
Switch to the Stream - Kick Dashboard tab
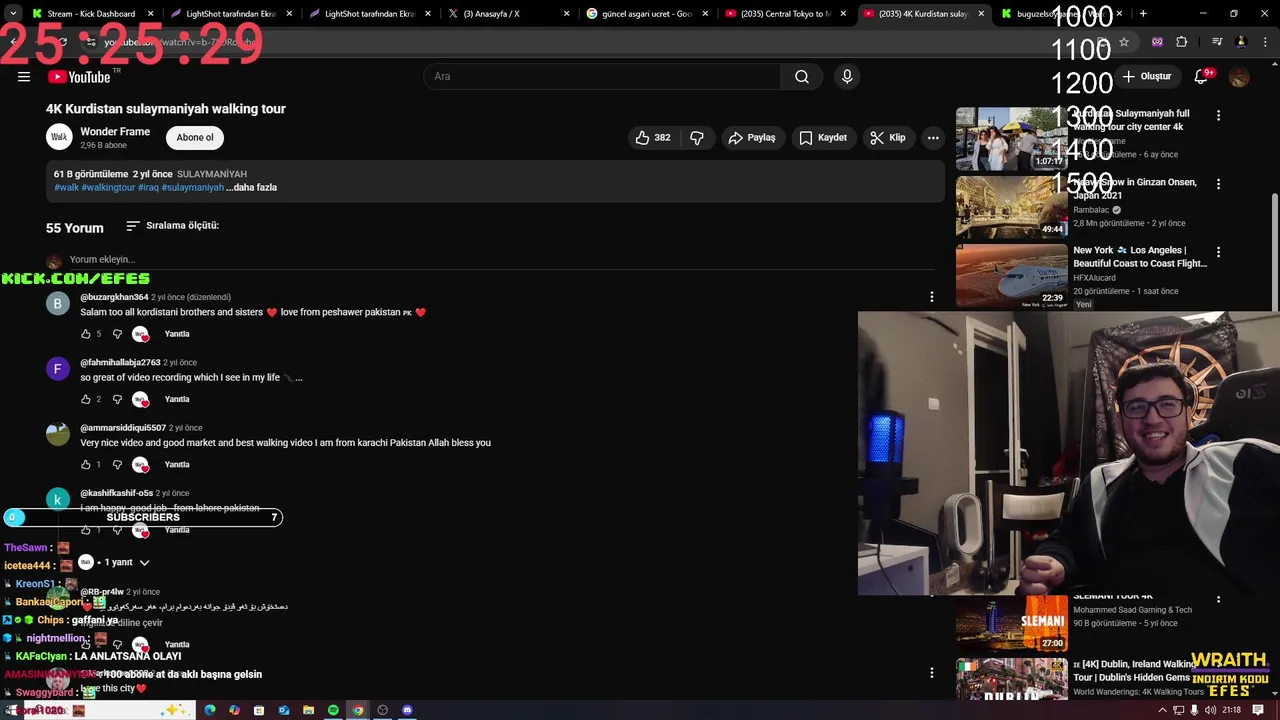point(91,14)
